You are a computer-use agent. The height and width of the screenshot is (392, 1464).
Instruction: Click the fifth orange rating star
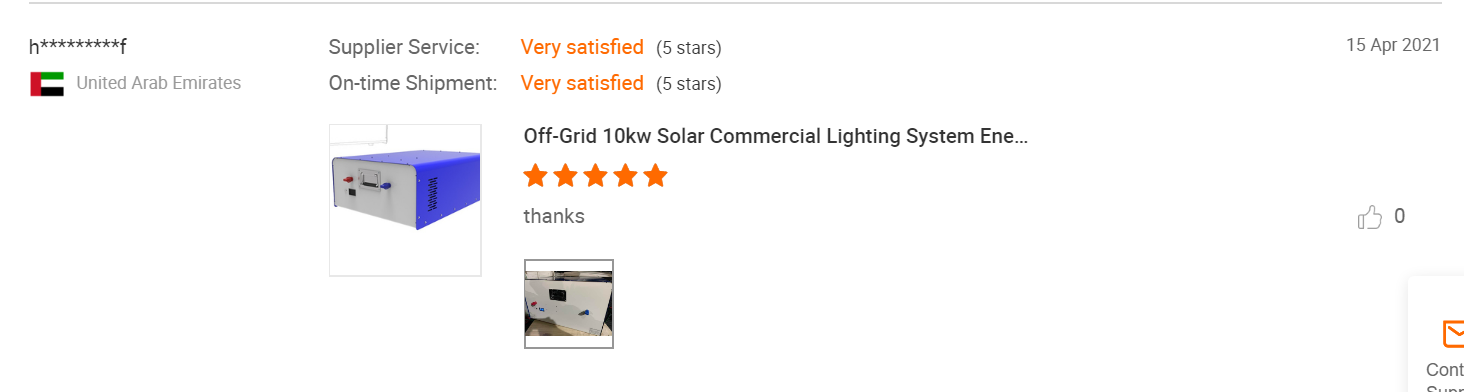coord(655,176)
